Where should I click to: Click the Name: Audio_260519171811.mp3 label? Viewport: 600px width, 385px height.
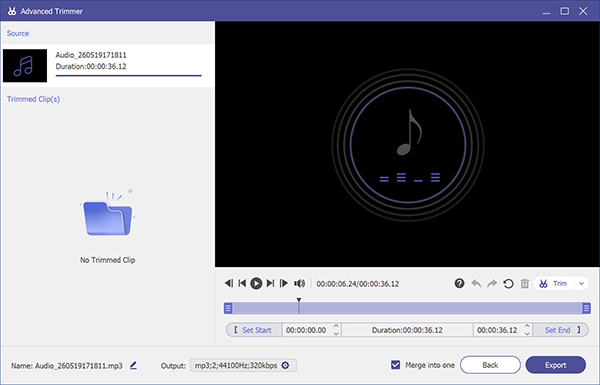[x=67, y=366]
